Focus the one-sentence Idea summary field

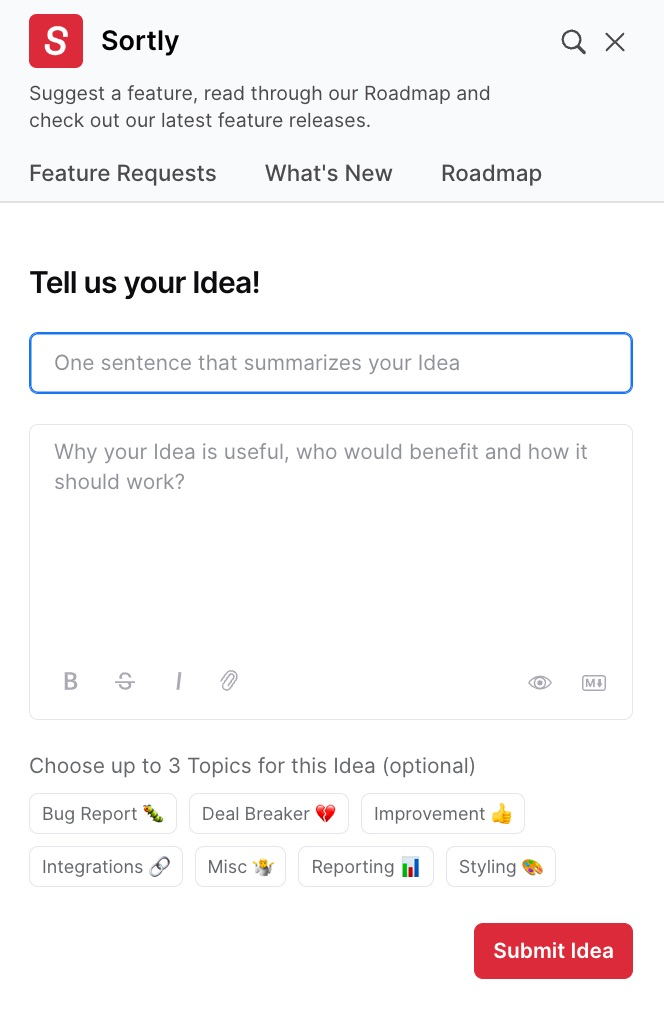[x=331, y=363]
